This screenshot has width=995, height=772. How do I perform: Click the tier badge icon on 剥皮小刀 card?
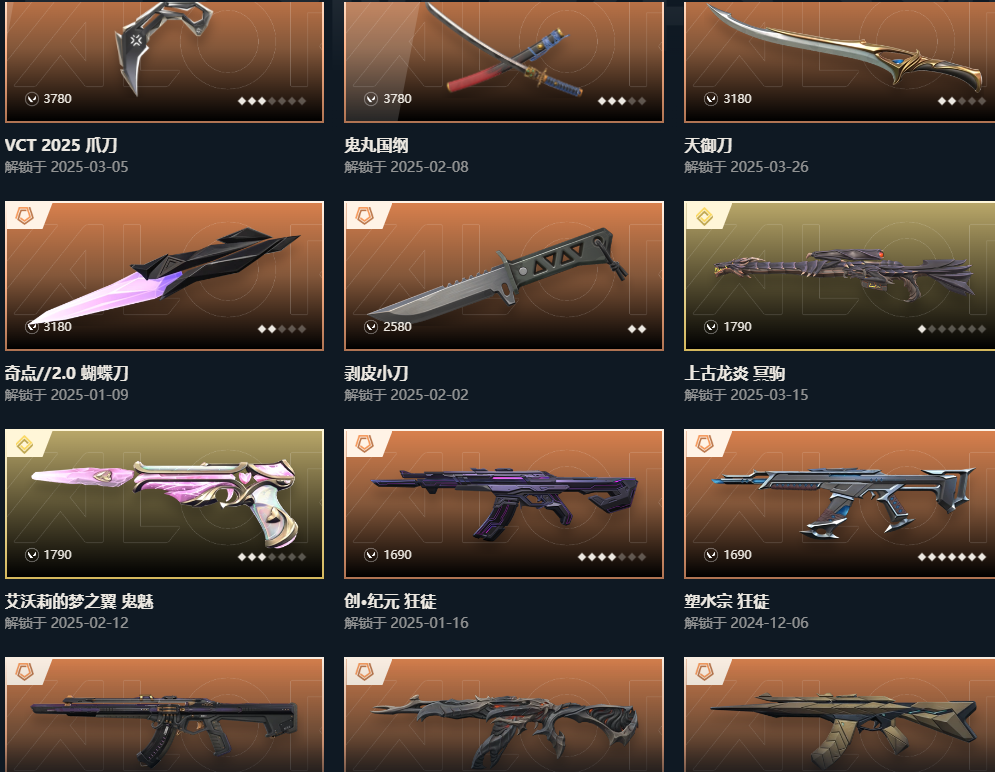pos(364,216)
